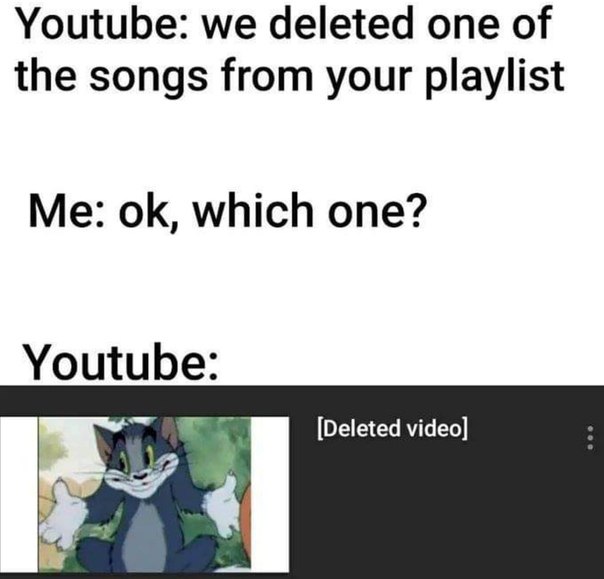Click the dark strip above the thumbnail

[302, 401]
